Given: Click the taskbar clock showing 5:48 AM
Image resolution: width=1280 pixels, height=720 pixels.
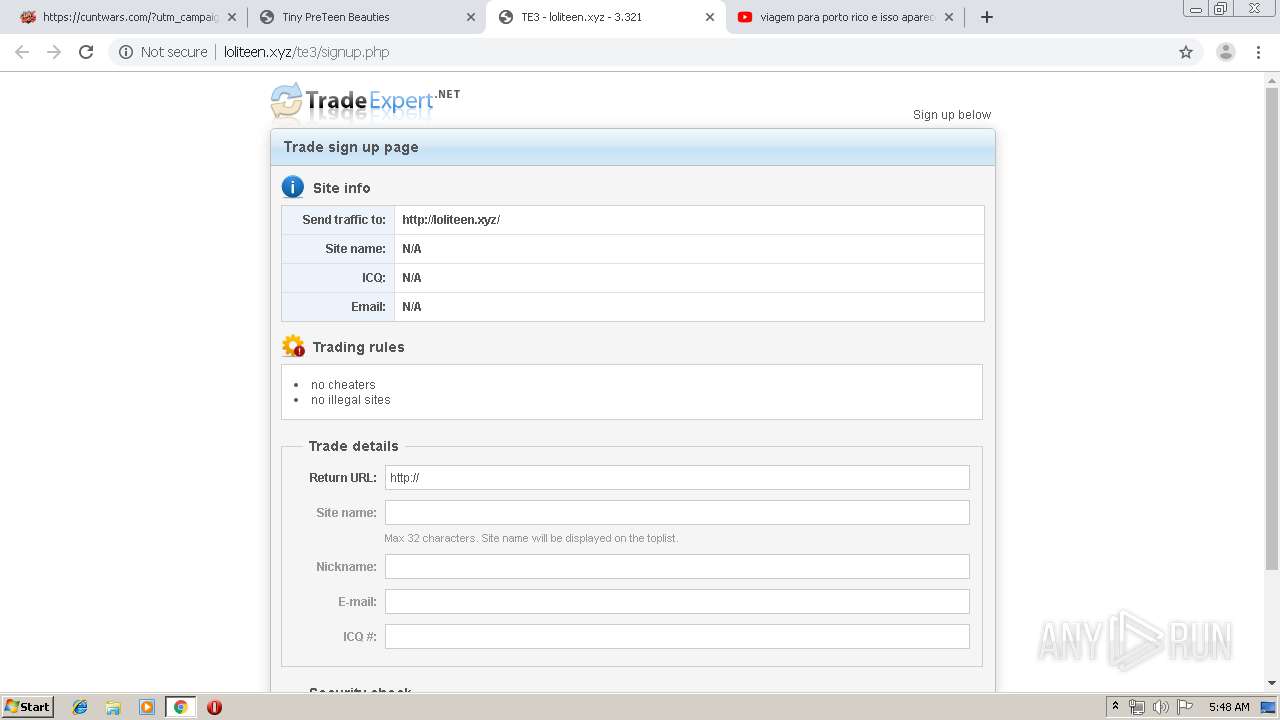Looking at the screenshot, I should coord(1228,707).
